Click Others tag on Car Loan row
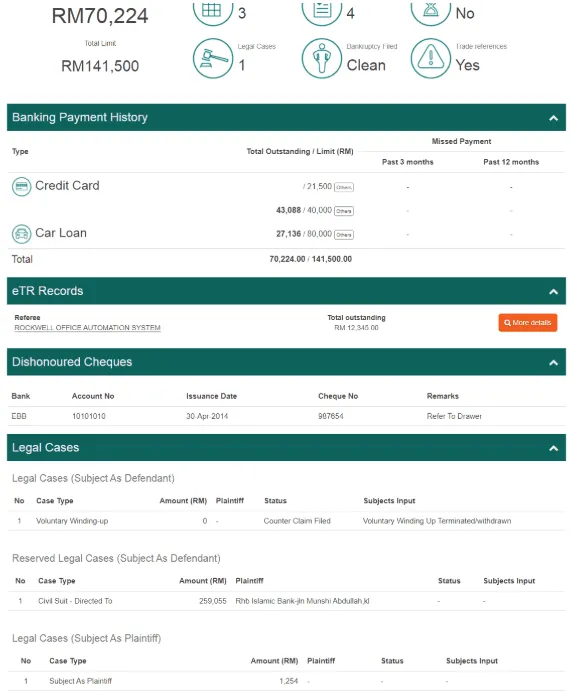Image resolution: width=572 pixels, height=694 pixels. (x=344, y=235)
